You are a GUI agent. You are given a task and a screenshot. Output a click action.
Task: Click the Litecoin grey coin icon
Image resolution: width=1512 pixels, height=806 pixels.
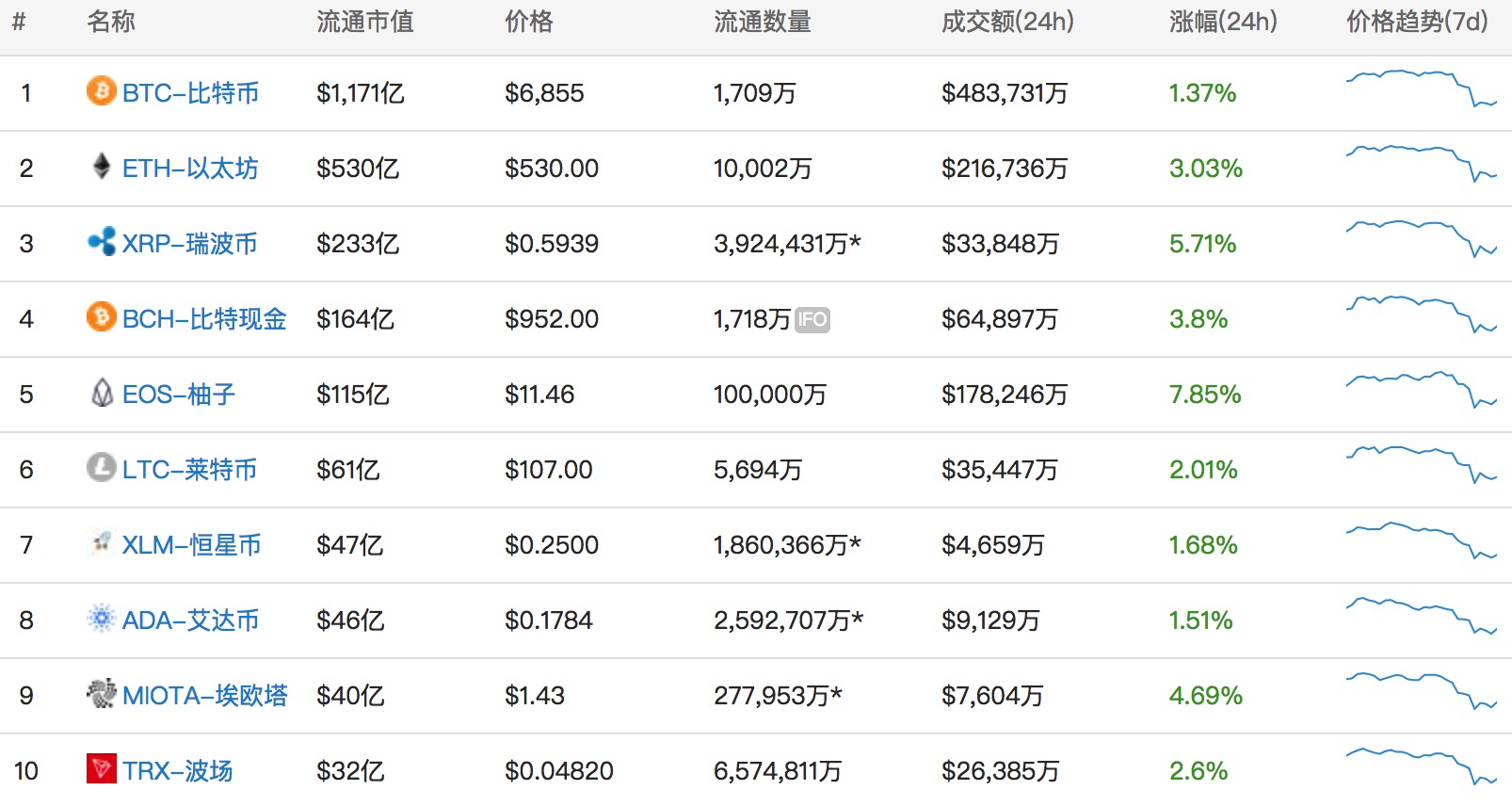click(x=102, y=467)
